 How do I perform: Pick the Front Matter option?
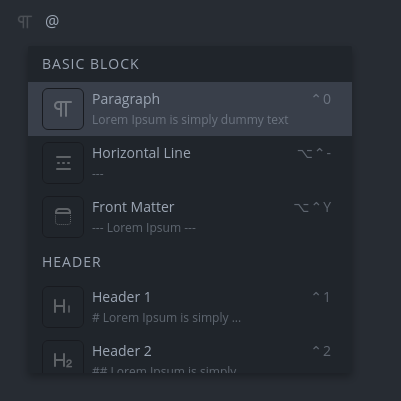point(190,217)
